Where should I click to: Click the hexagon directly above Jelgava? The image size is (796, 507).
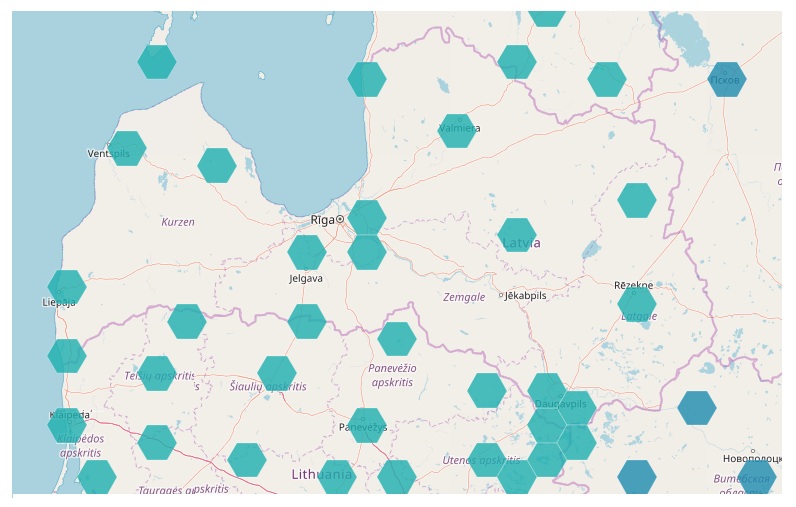click(x=307, y=252)
